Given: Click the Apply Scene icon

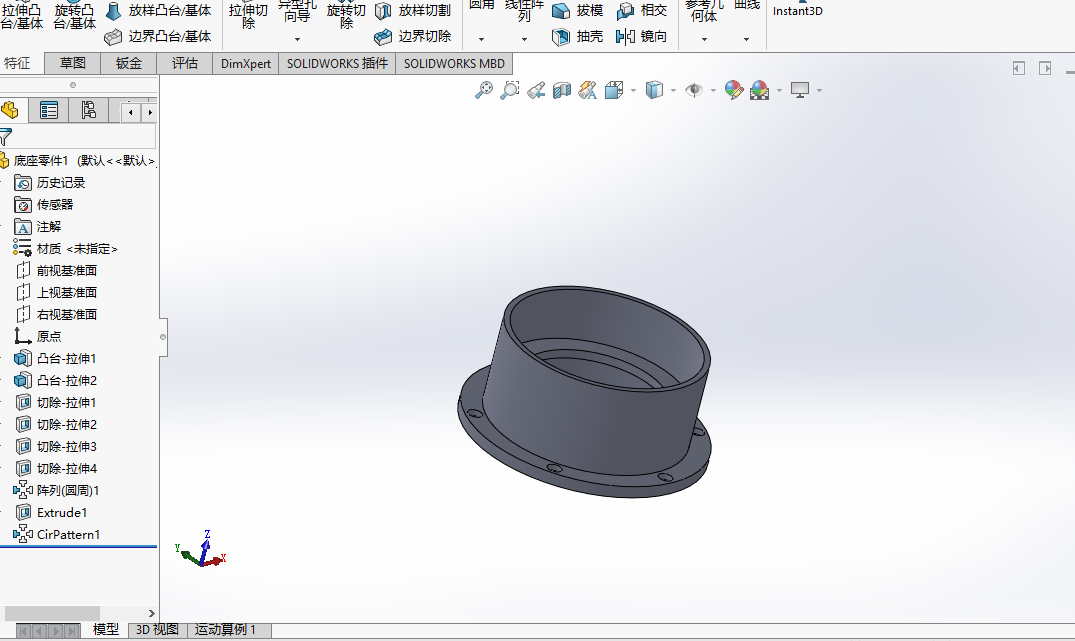Looking at the screenshot, I should [x=760, y=90].
